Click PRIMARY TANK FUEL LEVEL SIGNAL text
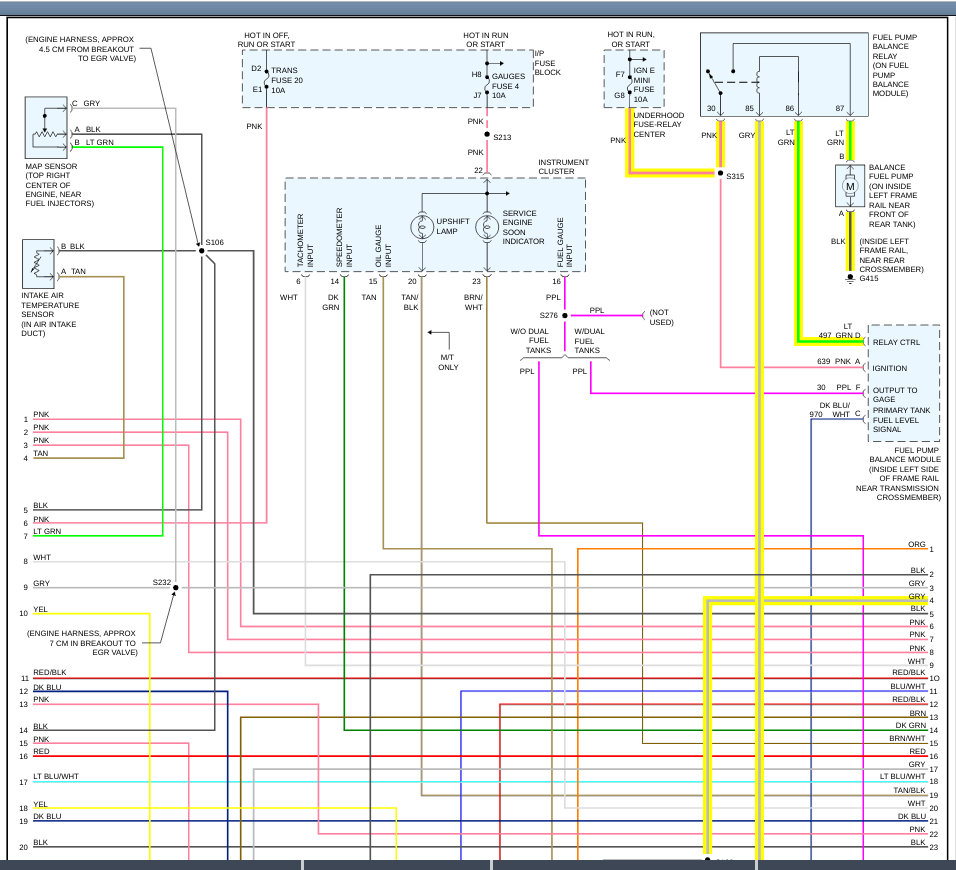Image resolution: width=956 pixels, height=870 pixels. [x=901, y=419]
